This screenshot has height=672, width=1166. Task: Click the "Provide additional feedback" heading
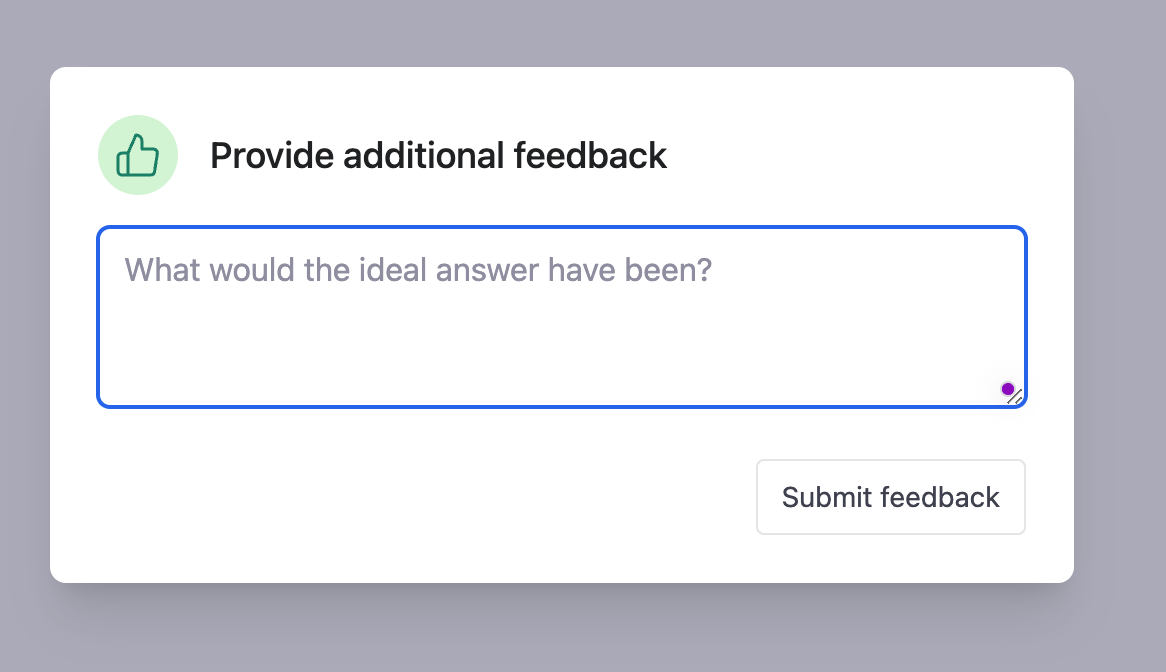438,155
